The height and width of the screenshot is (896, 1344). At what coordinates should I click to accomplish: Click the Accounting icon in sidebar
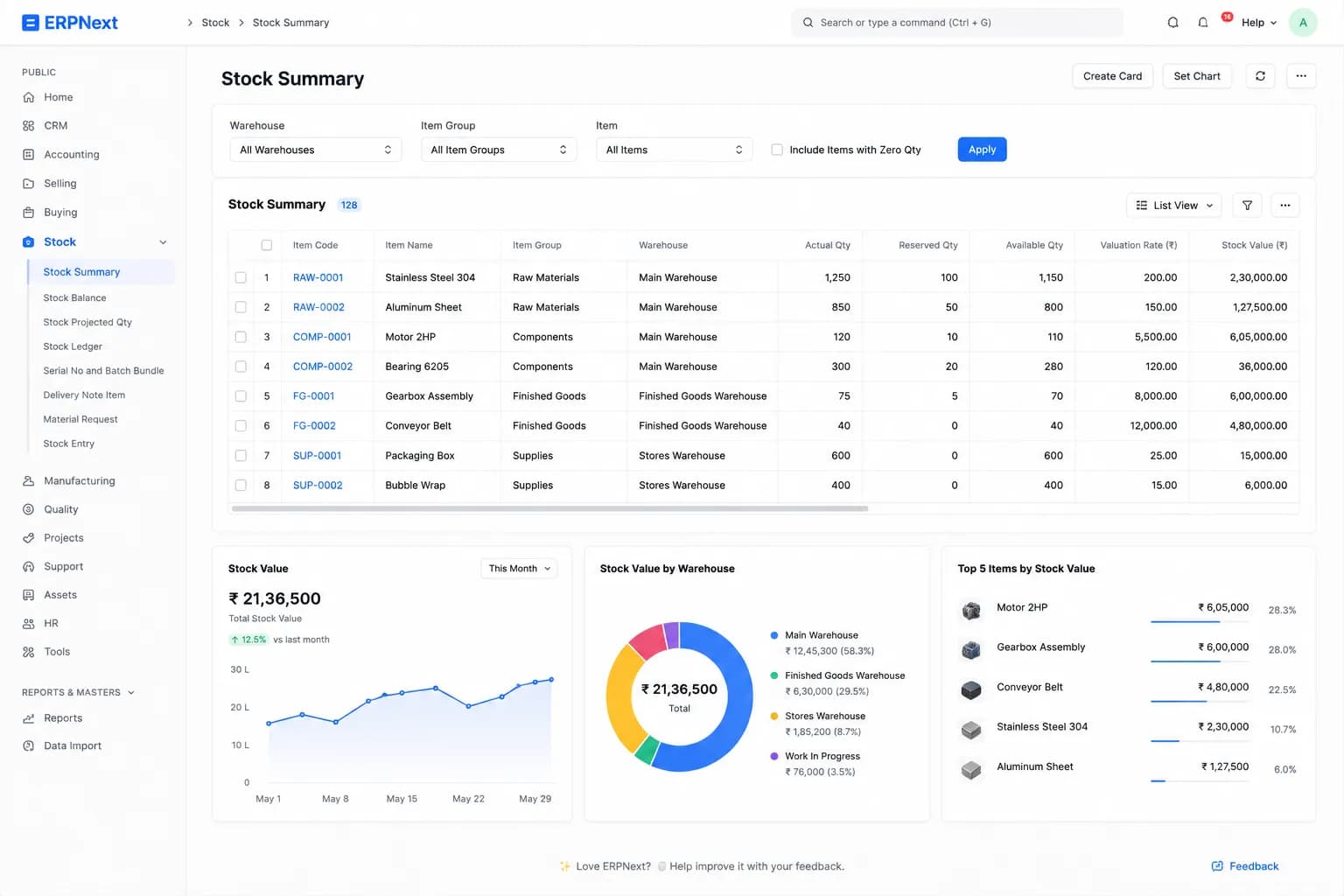point(29,155)
